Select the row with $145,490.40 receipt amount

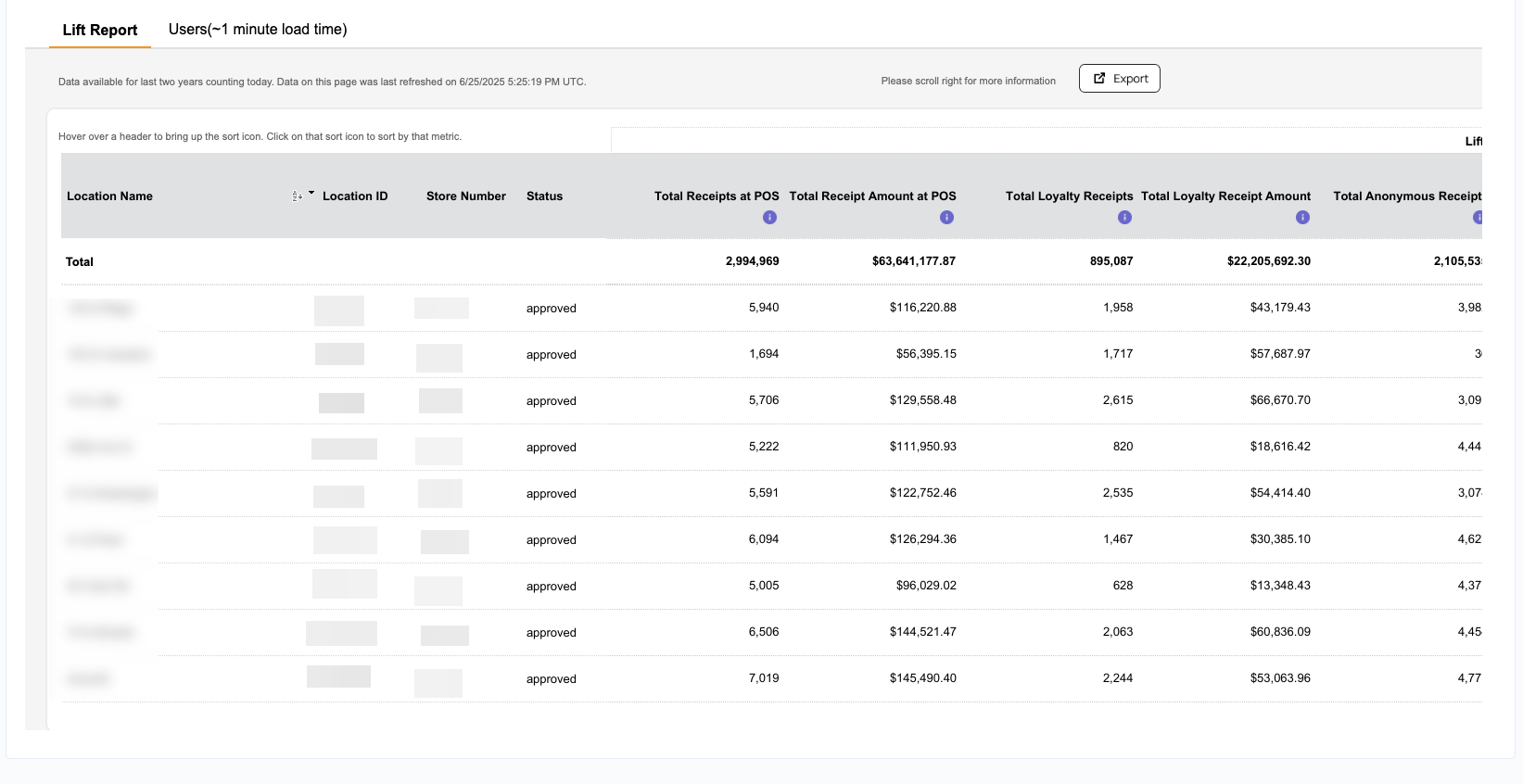click(x=771, y=678)
